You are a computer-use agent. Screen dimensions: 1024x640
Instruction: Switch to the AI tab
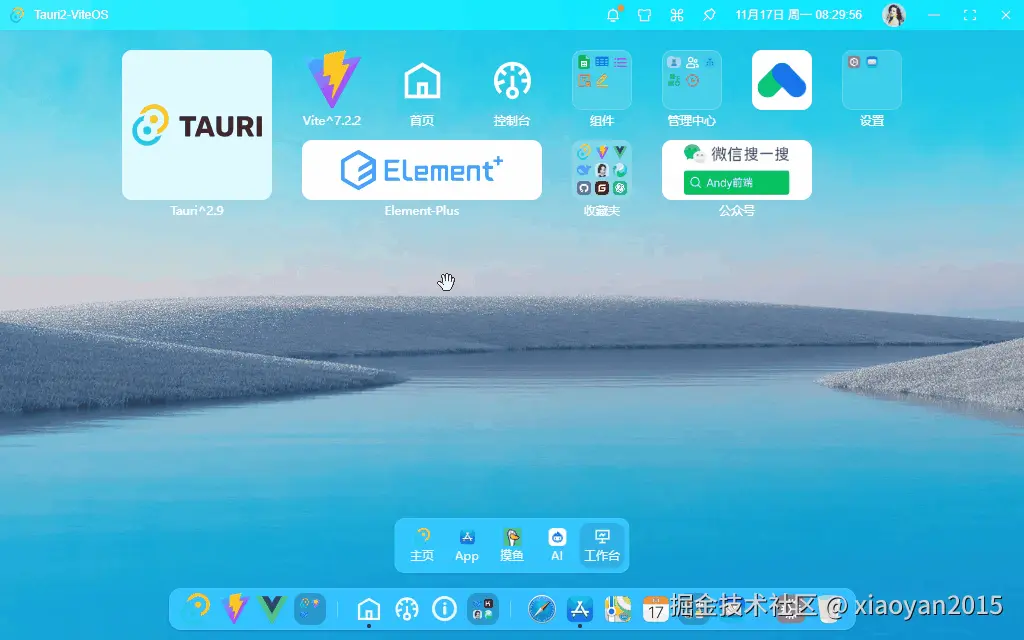tap(557, 545)
